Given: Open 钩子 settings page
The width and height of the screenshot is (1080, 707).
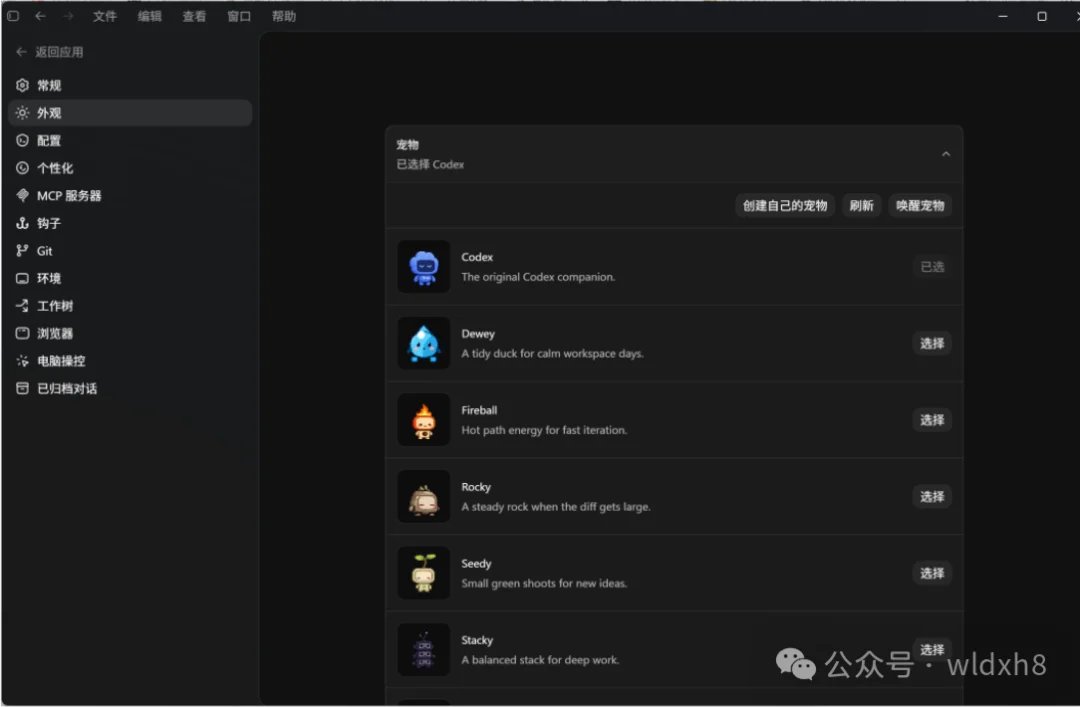Looking at the screenshot, I should point(129,223).
